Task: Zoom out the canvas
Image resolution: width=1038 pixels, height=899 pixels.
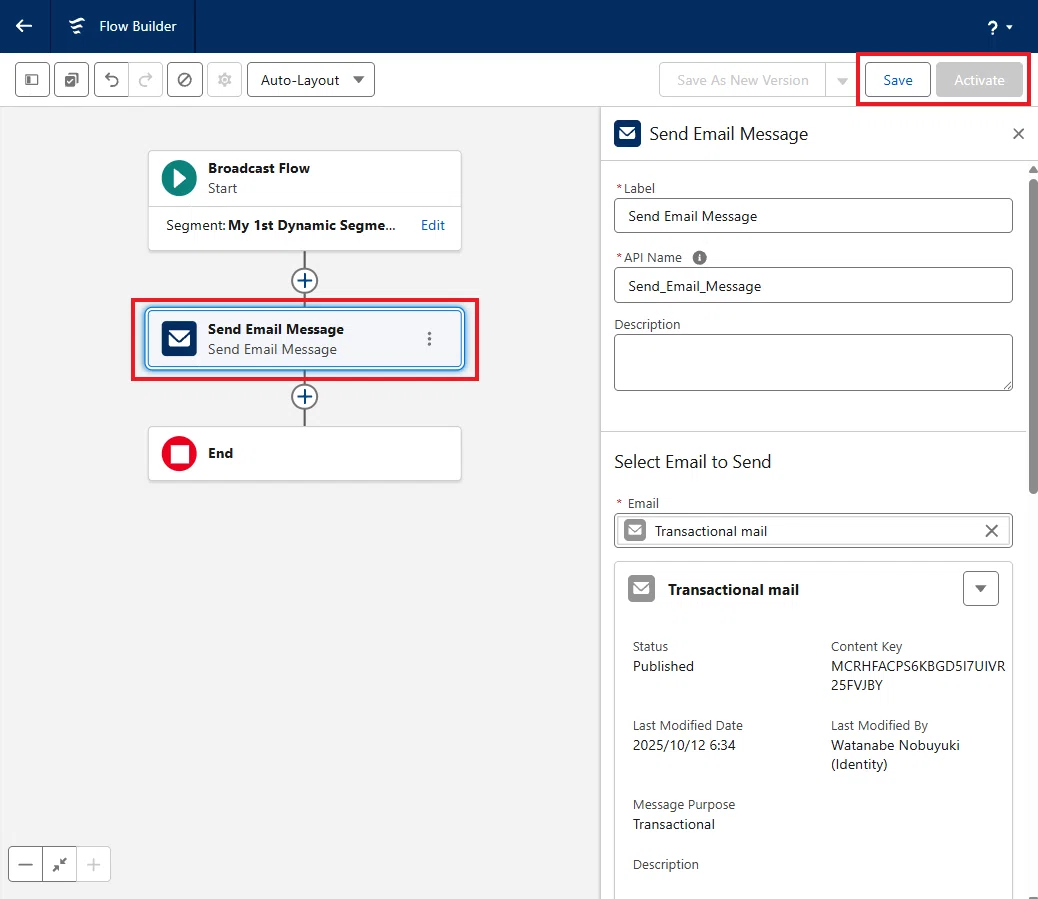Action: 25,864
